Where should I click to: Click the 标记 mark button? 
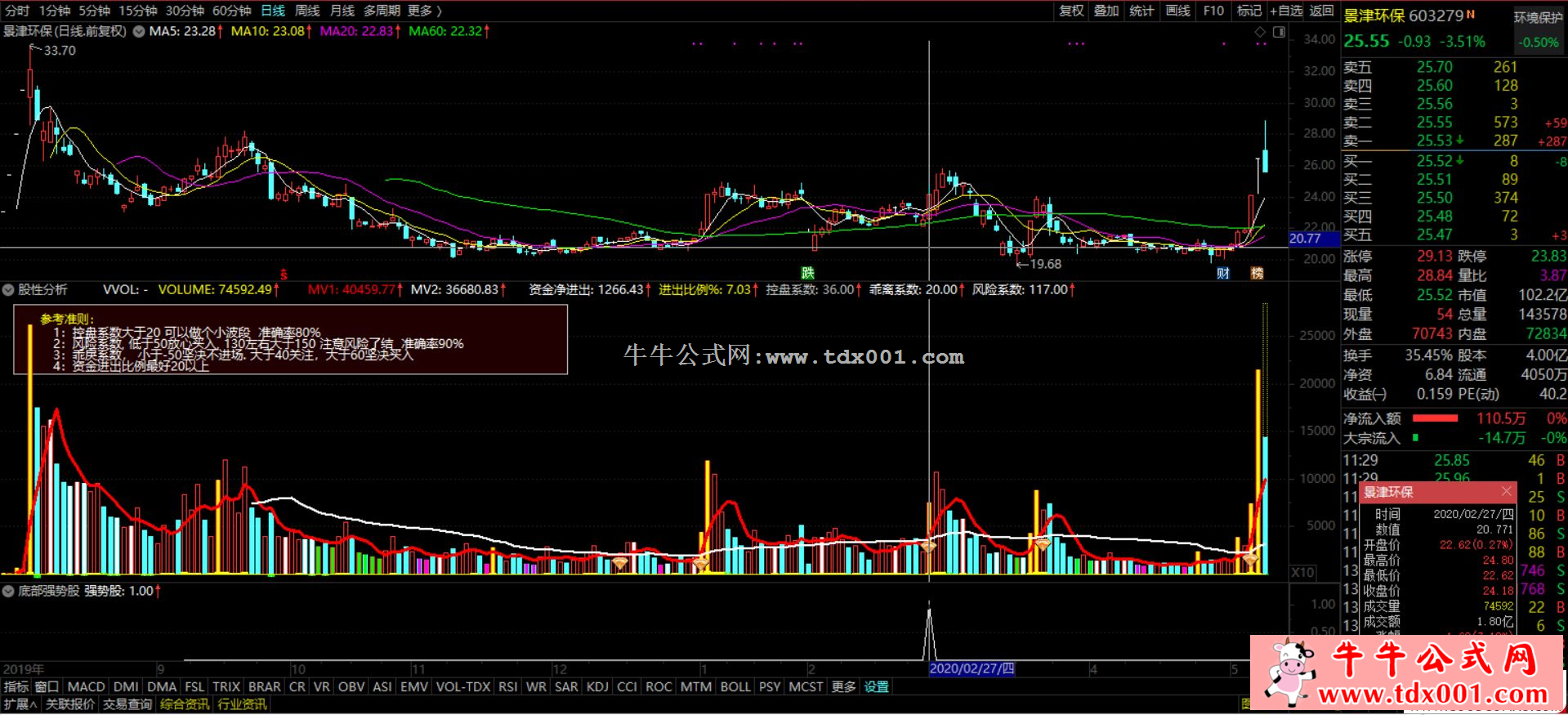click(1249, 11)
